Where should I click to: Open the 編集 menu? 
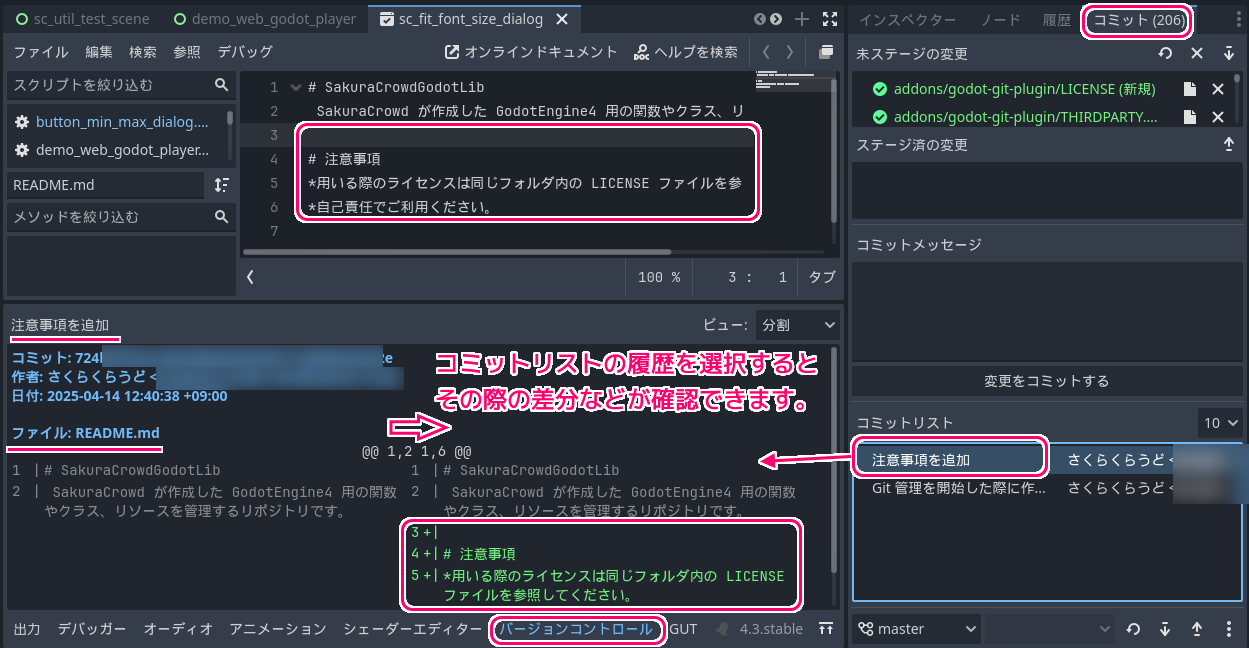click(99, 52)
